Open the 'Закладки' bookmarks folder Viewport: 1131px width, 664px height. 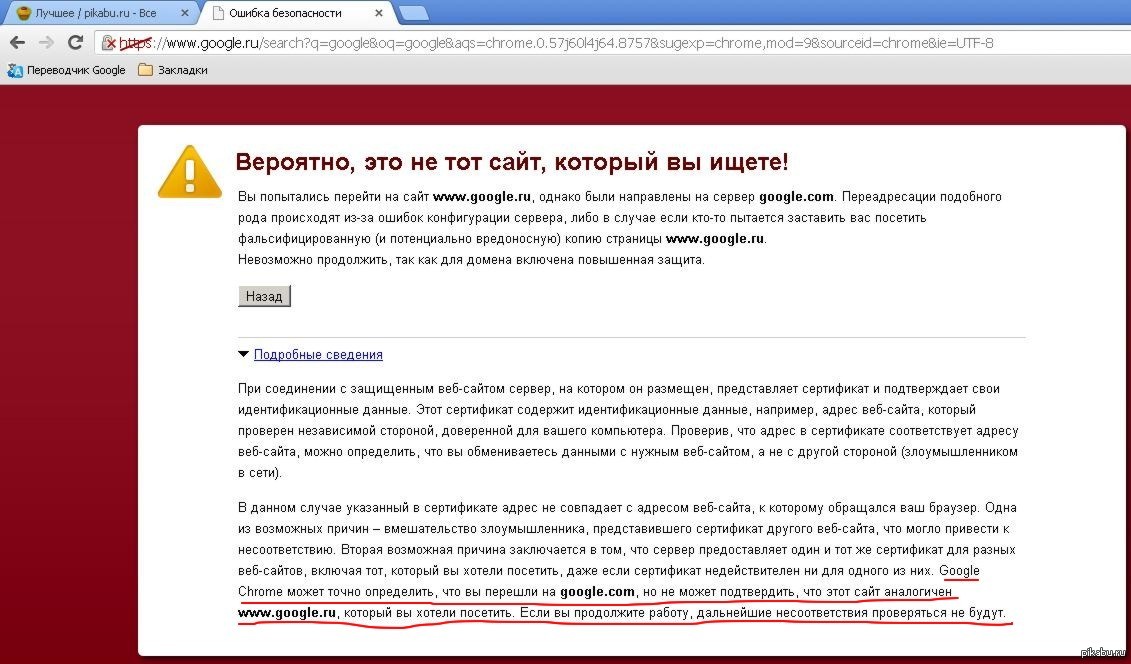tap(172, 70)
